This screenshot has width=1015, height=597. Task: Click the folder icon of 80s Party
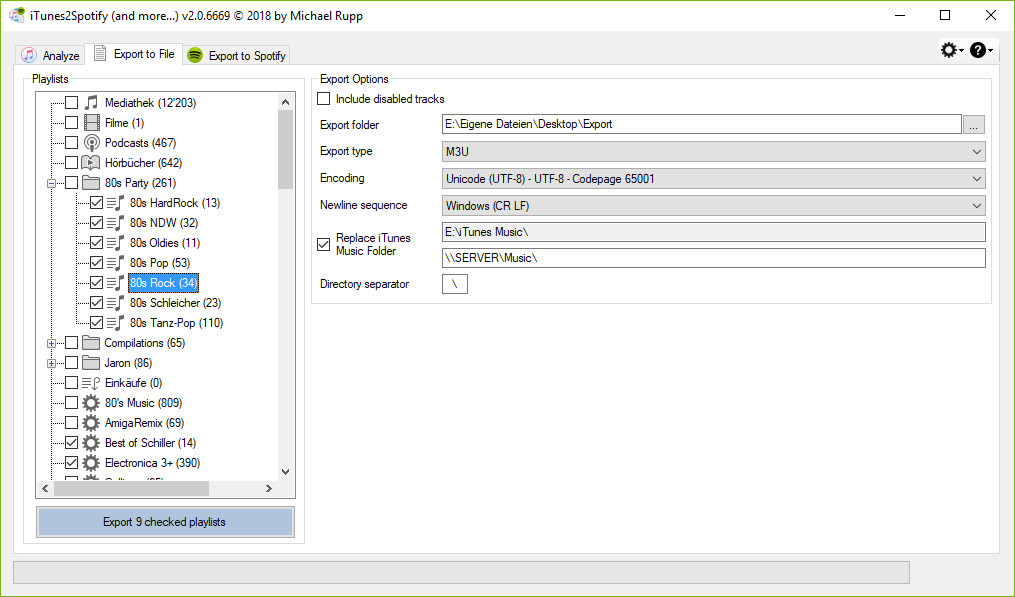[91, 183]
